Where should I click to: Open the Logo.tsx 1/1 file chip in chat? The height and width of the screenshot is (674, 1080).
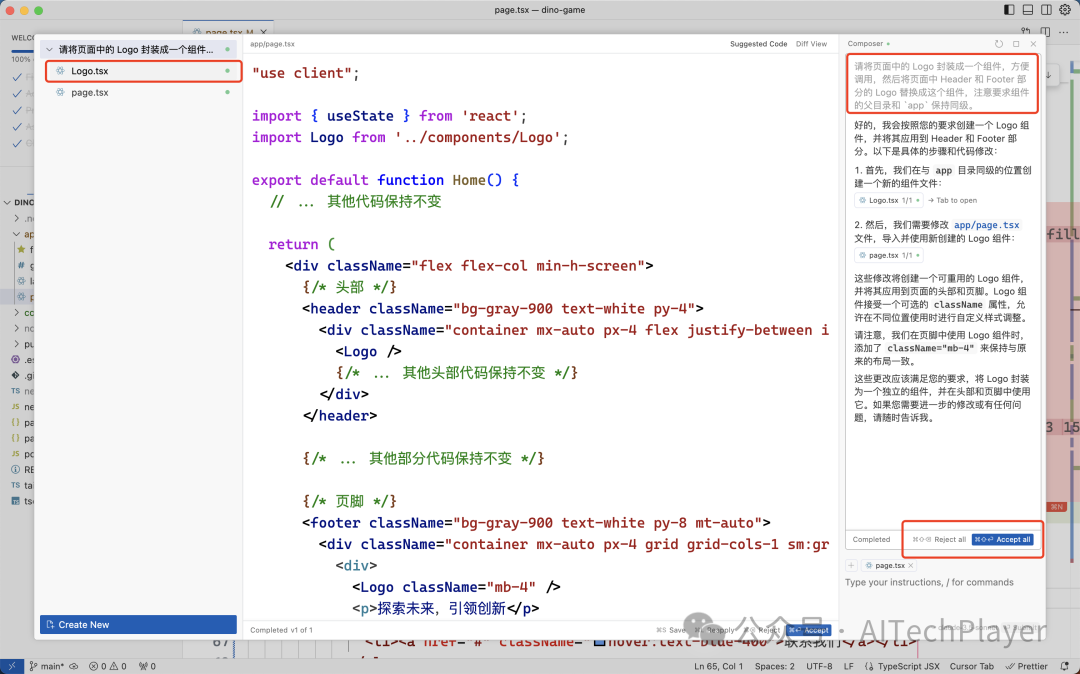point(889,200)
